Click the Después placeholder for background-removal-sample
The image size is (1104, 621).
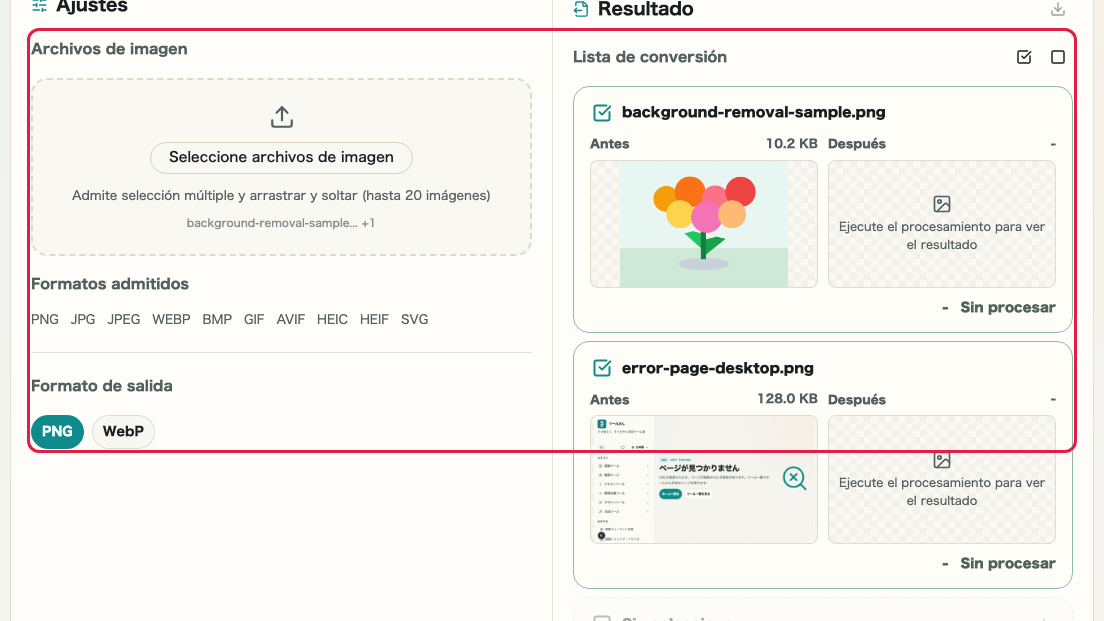pos(942,224)
